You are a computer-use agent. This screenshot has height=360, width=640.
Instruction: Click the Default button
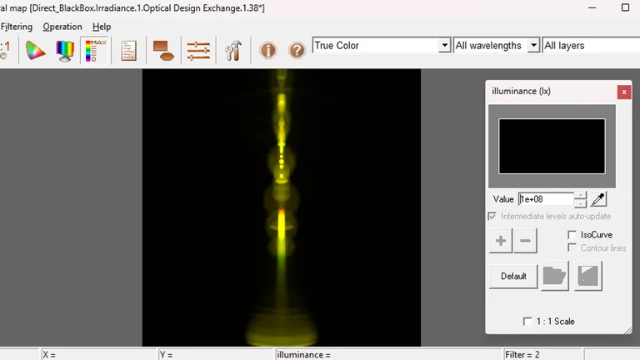513,276
